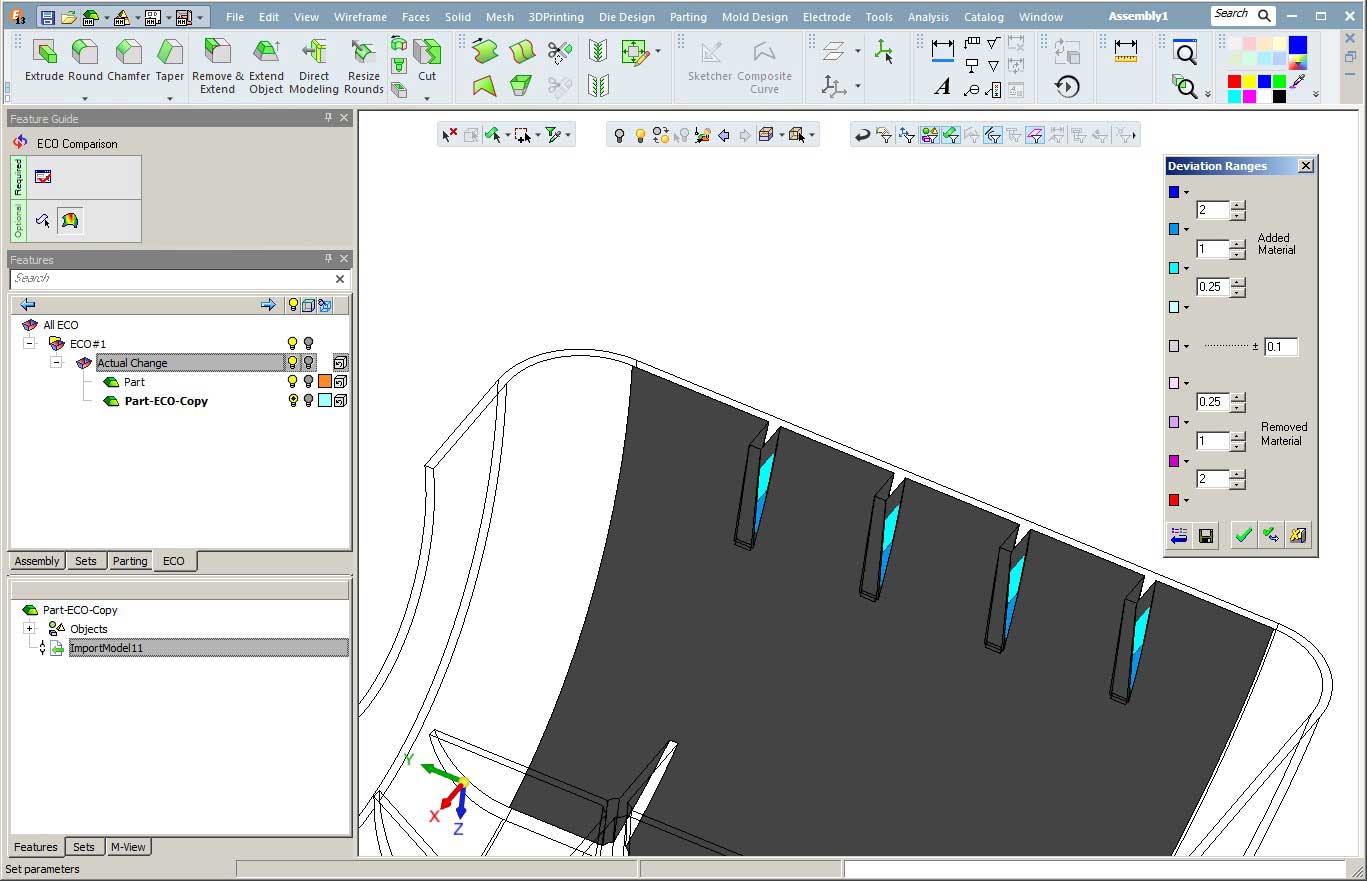The image size is (1367, 881).
Task: Select the ImportModel11 feature
Action: point(106,648)
